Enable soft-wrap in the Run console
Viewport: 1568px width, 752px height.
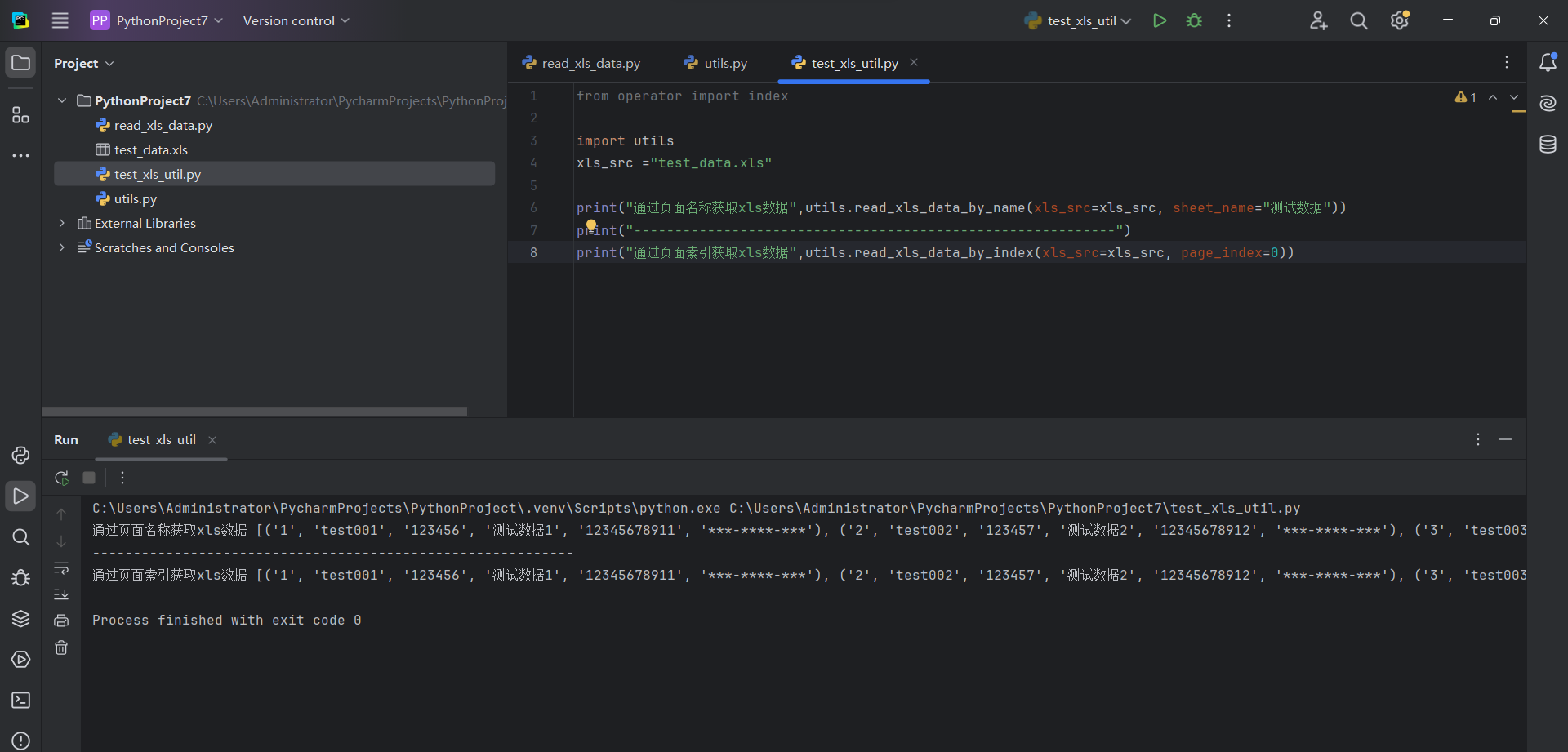tap(61, 569)
